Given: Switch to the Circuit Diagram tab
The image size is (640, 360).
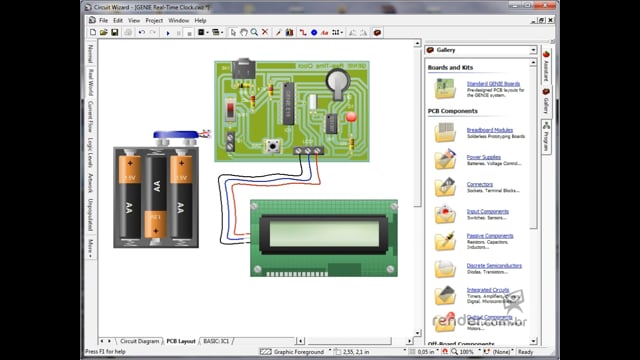Looking at the screenshot, I should [139, 341].
